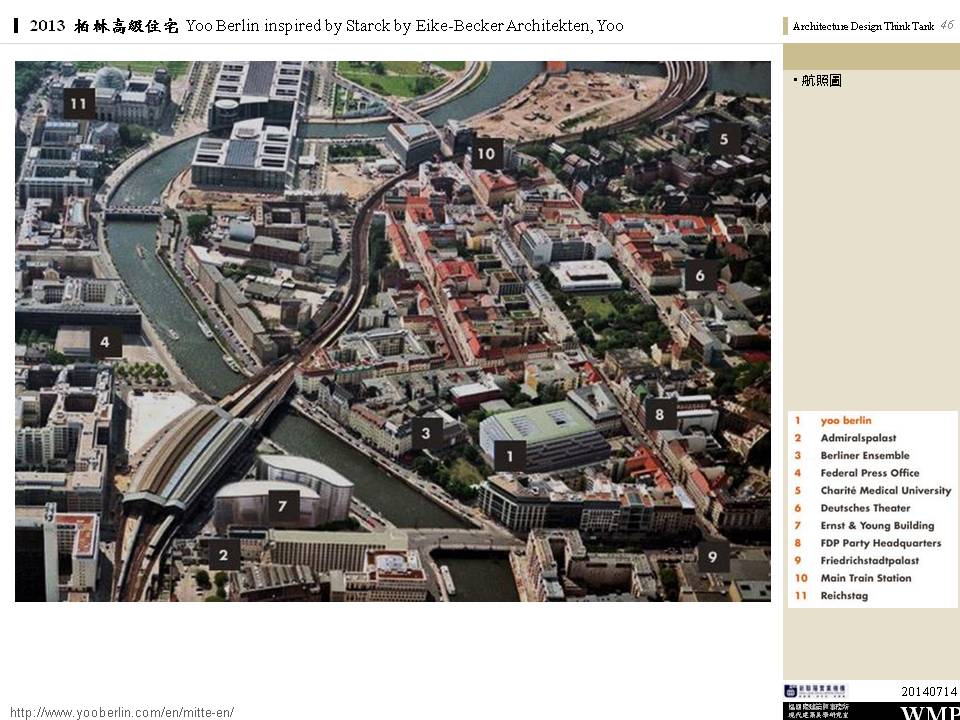Select 'Berliner Ensemble' in the legend list
The width and height of the screenshot is (960, 720).
[x=864, y=456]
